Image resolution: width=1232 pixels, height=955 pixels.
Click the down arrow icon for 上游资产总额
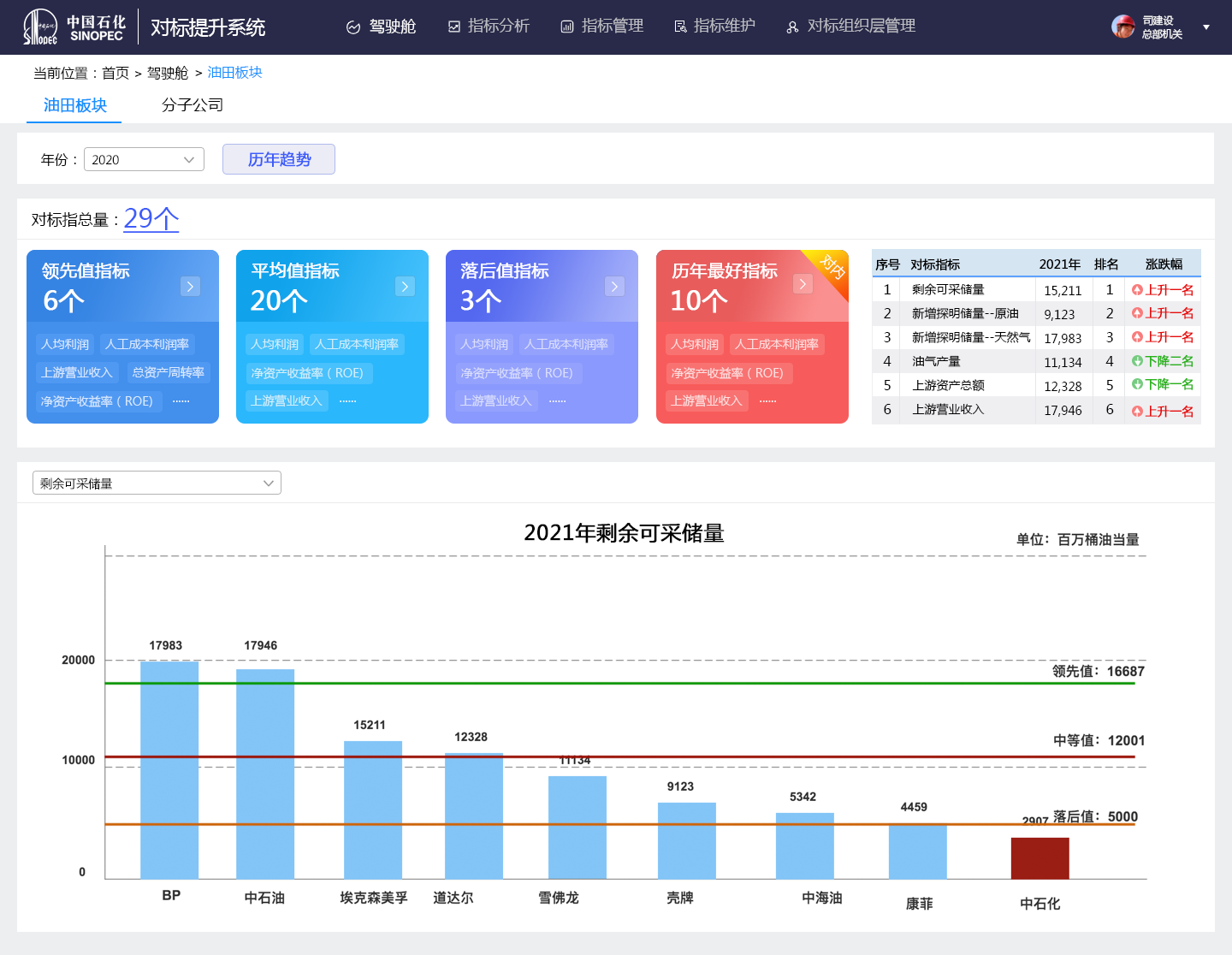pyautogui.click(x=1137, y=384)
